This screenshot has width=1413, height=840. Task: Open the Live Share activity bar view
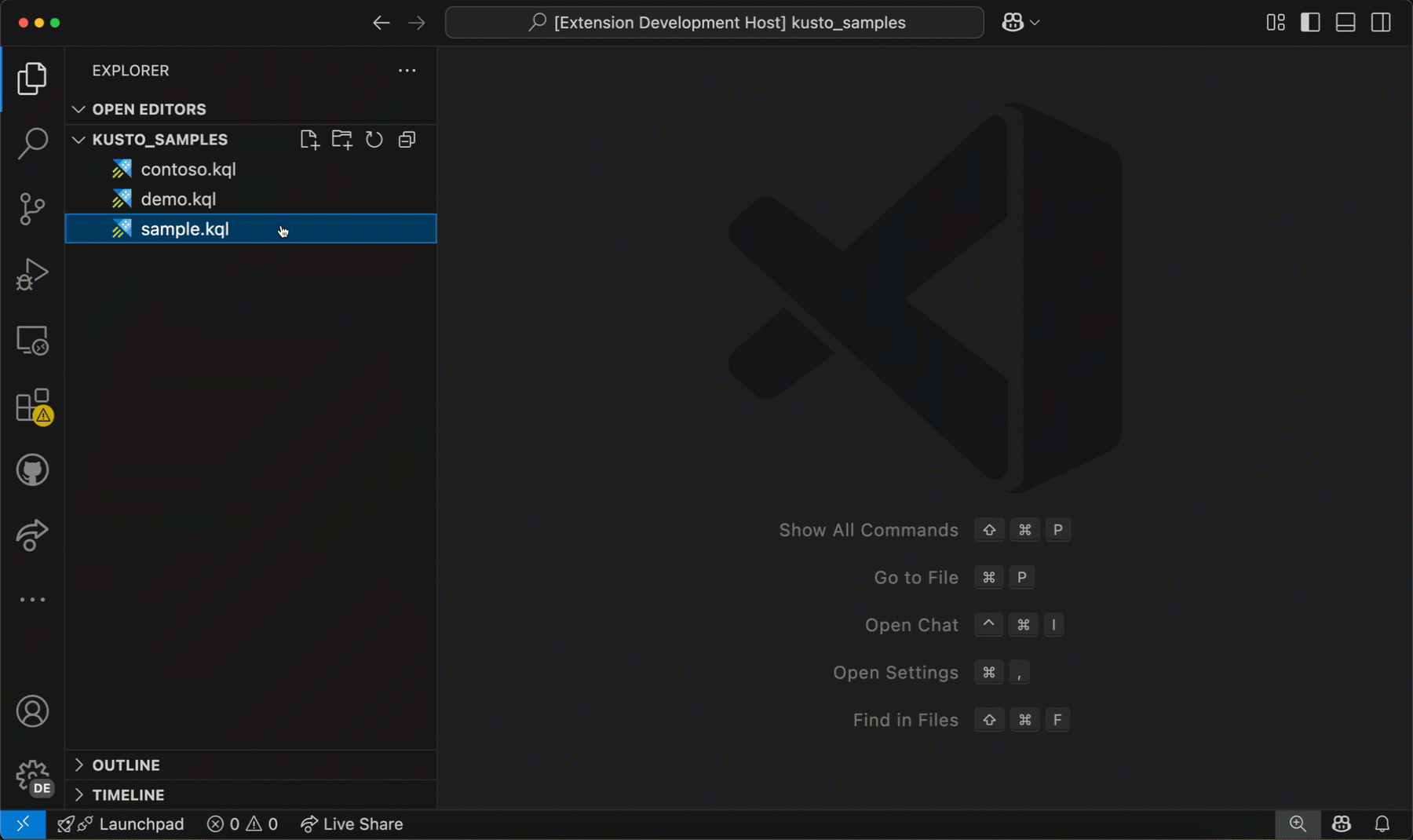[32, 535]
